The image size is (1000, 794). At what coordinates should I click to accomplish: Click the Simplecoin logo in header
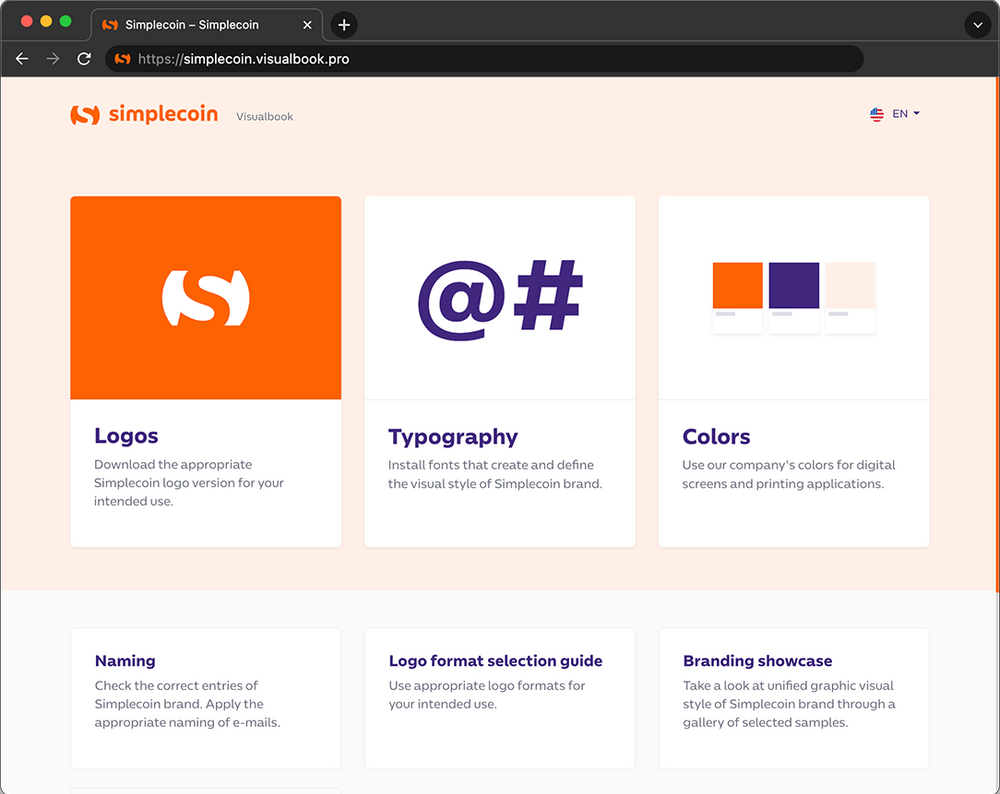coord(144,114)
